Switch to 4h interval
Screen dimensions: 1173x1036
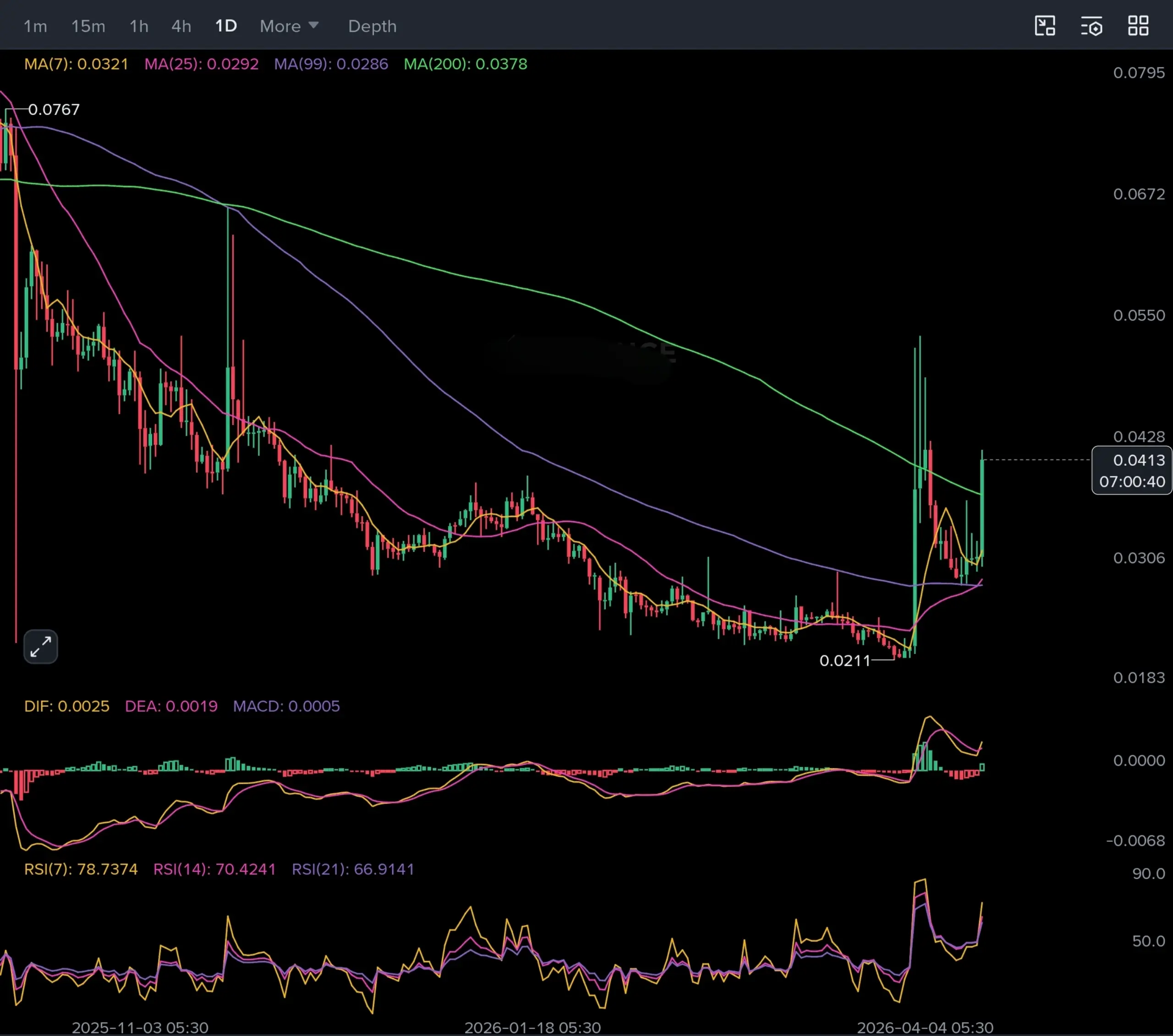(x=181, y=27)
